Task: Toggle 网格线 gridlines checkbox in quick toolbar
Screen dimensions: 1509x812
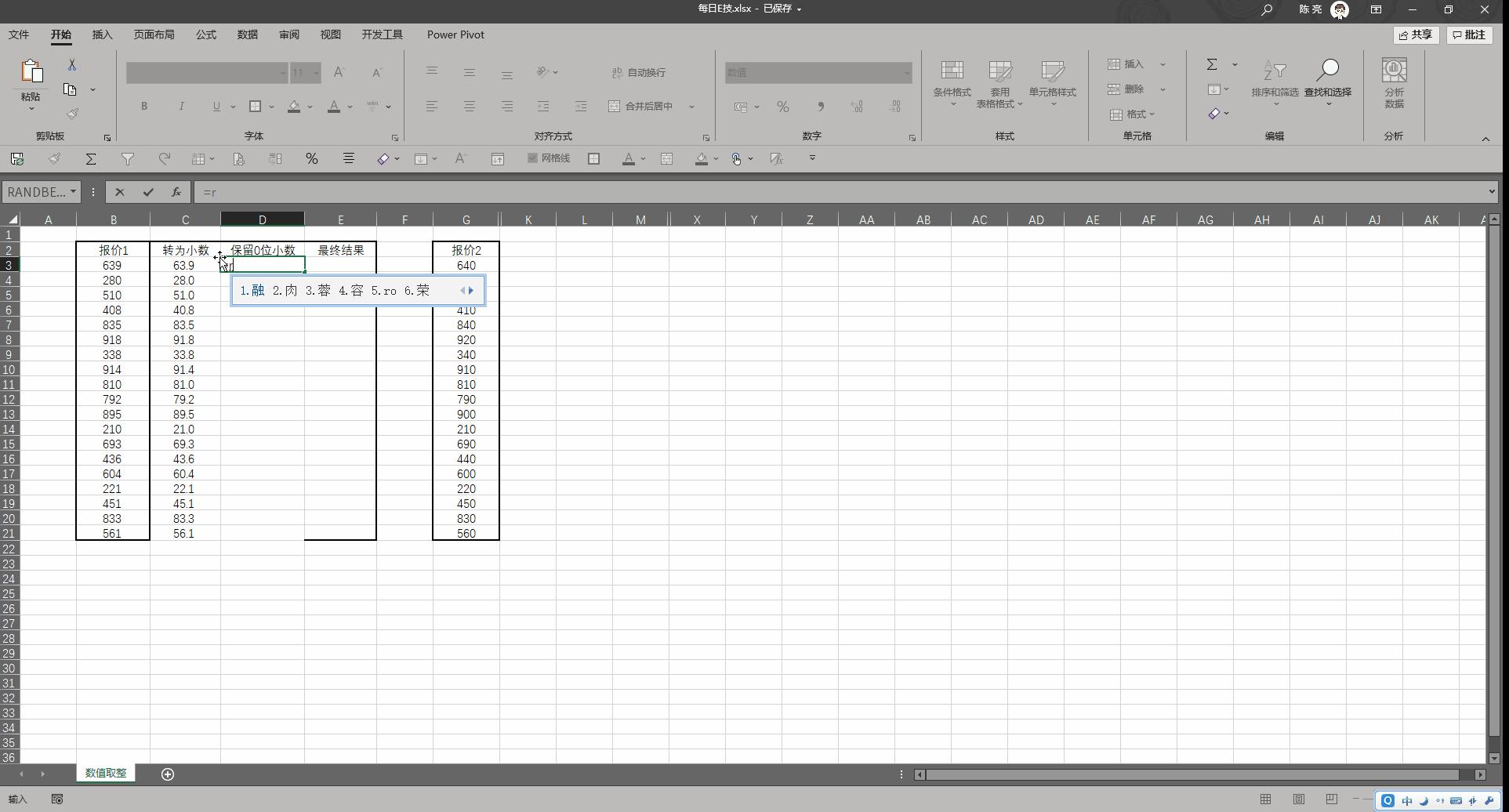Action: click(x=532, y=158)
